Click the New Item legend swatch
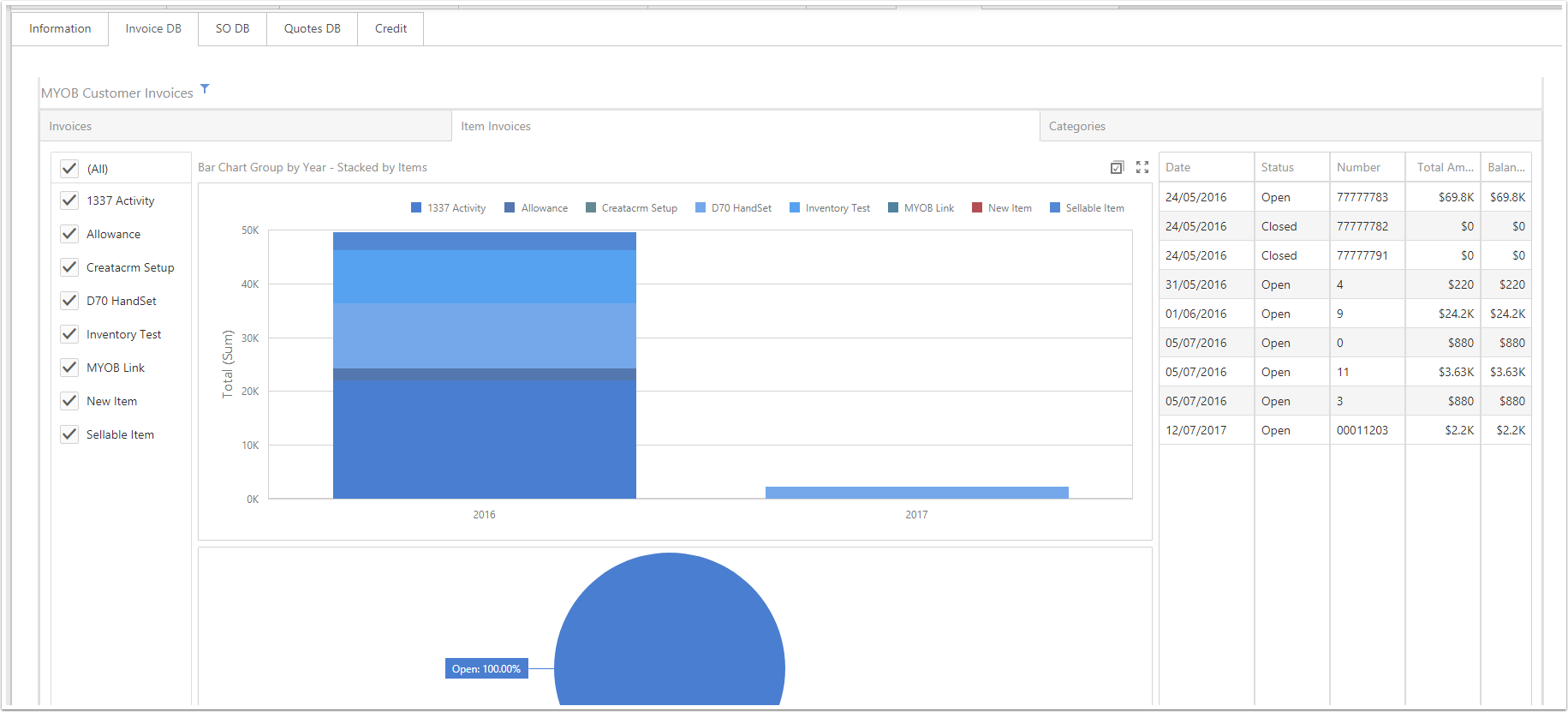1568x712 pixels. pos(977,207)
